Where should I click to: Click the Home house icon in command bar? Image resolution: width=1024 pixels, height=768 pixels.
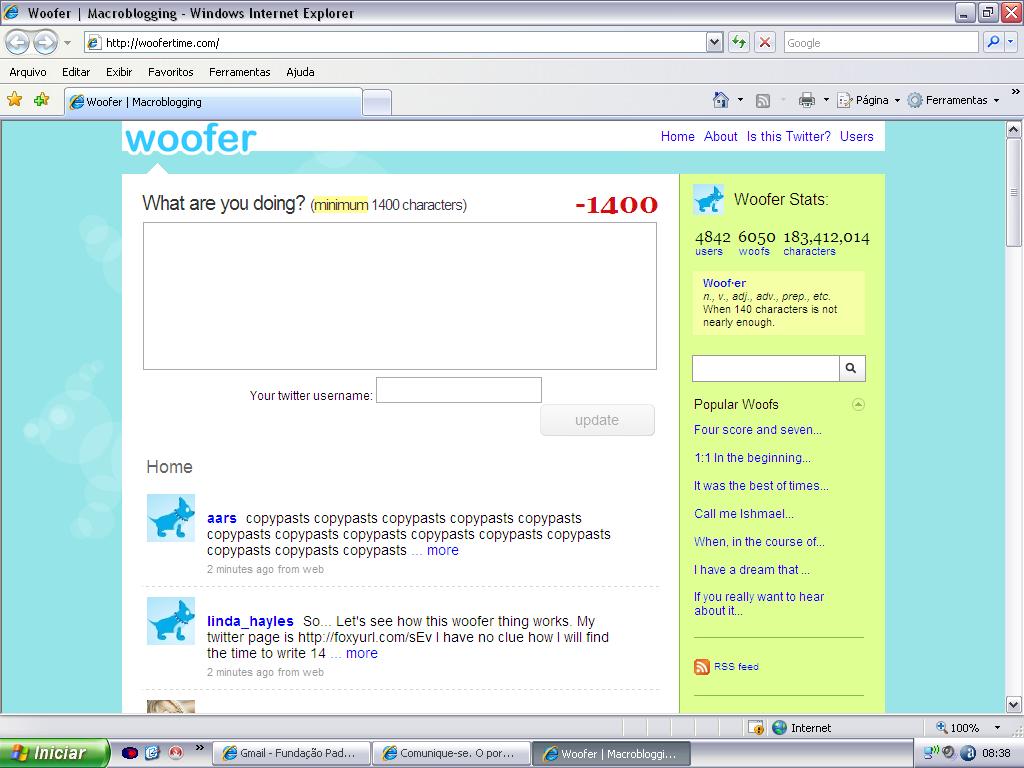[x=720, y=100]
